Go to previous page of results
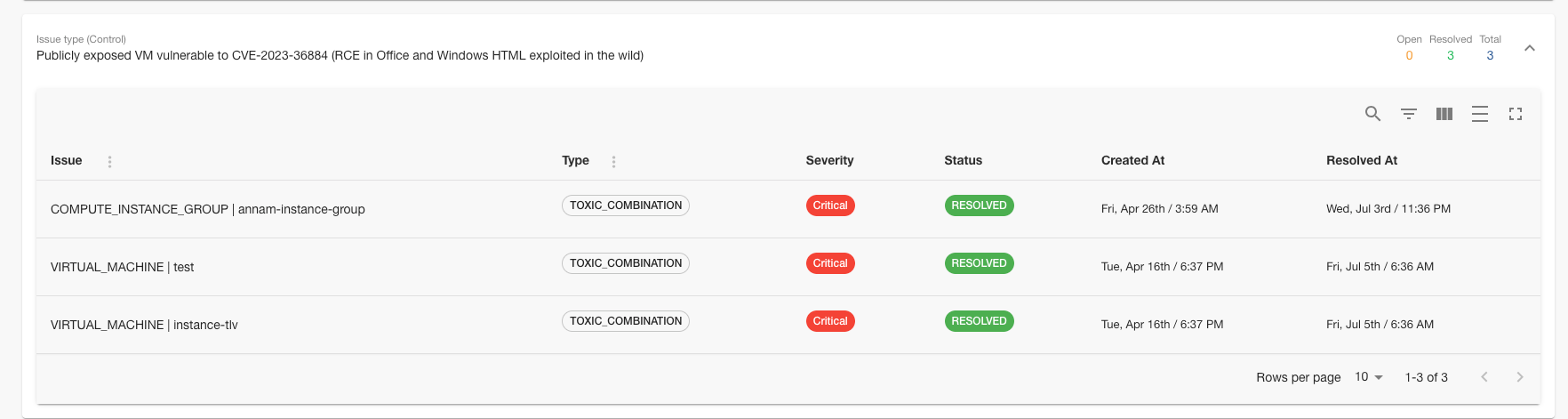Viewport: 1568px width, 419px height. [x=1484, y=377]
